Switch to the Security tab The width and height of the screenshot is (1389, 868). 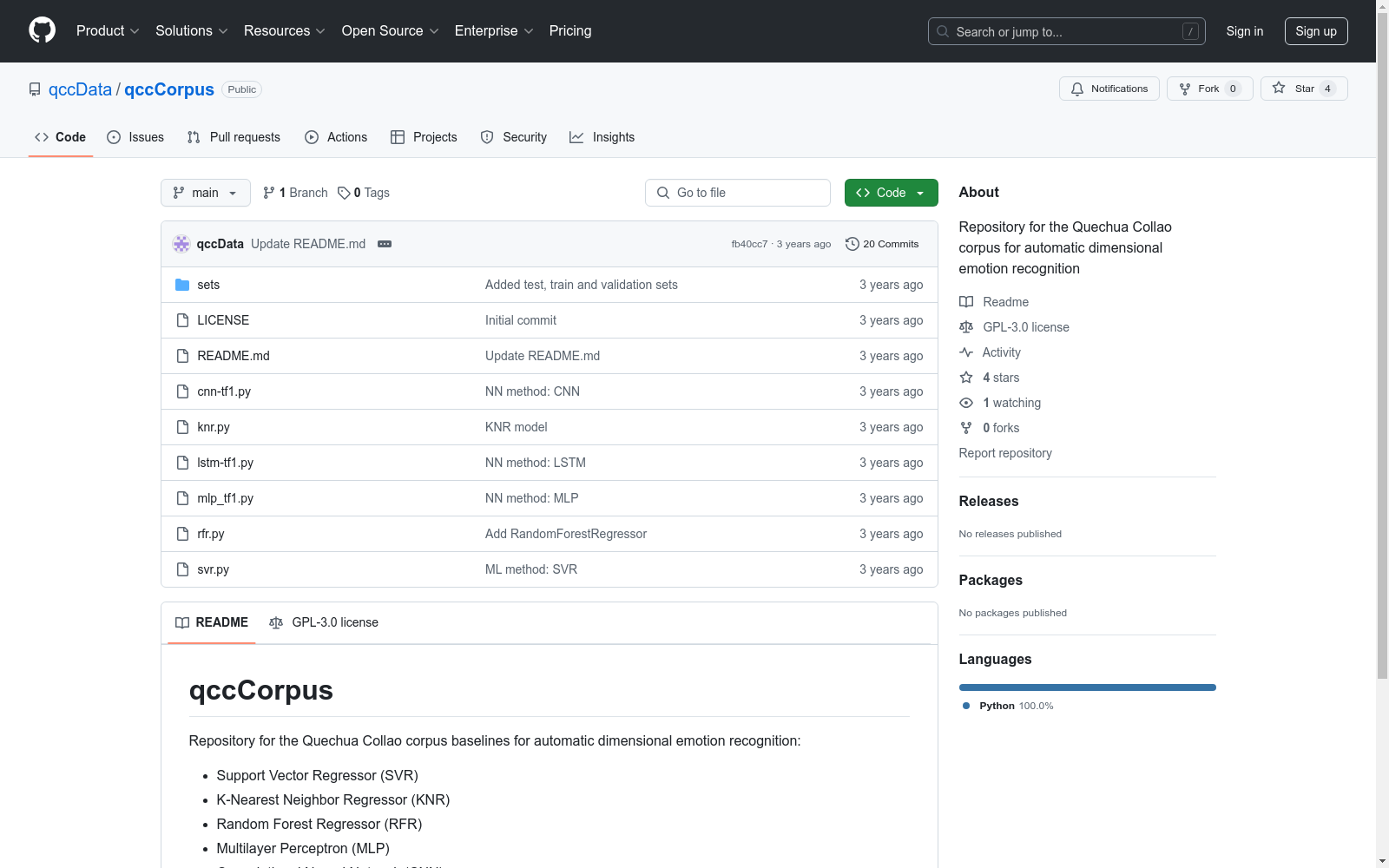coord(514,137)
